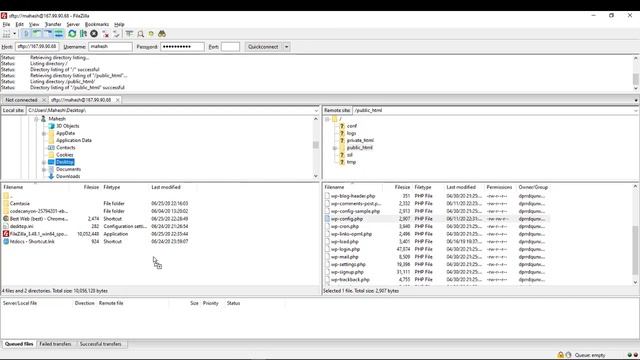Expand the Desktop folder node
Viewport: 640px width, 360px height.
tap(44, 162)
